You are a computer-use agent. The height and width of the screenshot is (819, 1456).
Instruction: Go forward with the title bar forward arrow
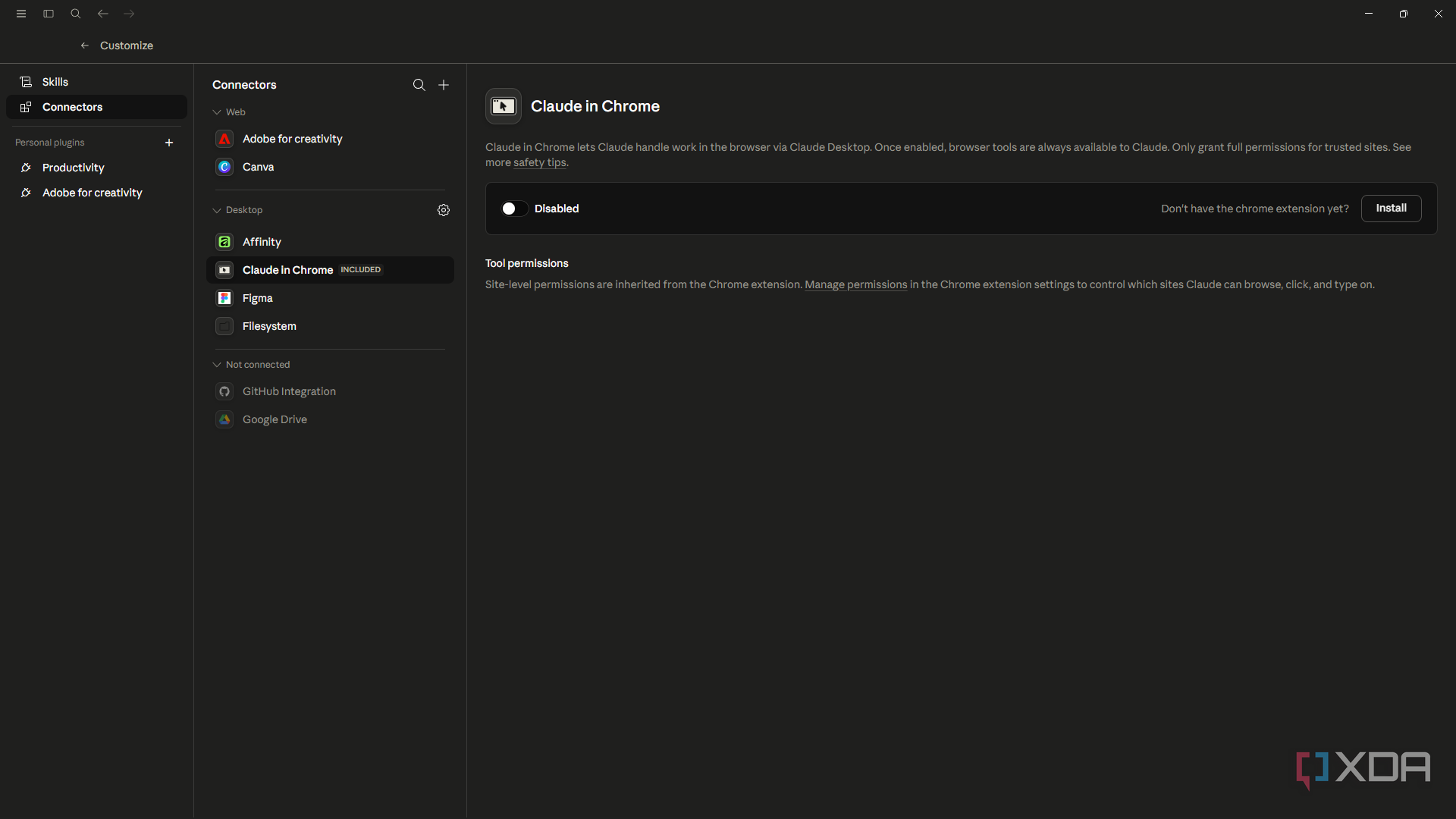coord(130,14)
